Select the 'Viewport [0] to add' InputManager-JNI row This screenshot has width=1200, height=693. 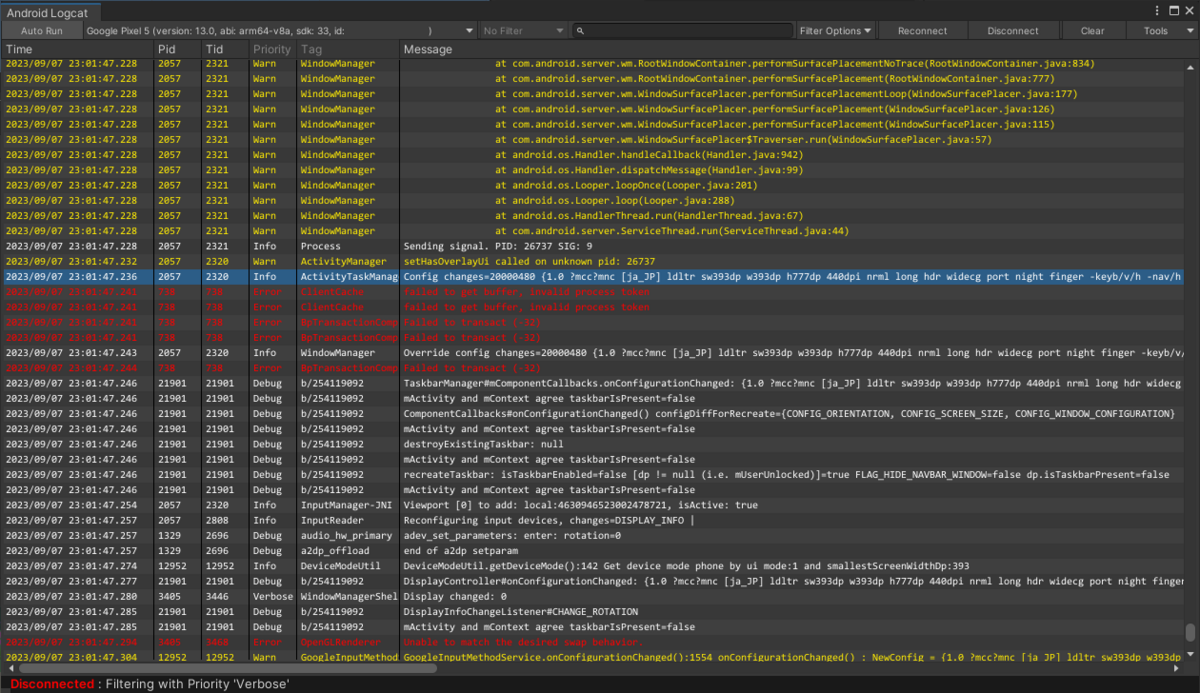point(593,505)
